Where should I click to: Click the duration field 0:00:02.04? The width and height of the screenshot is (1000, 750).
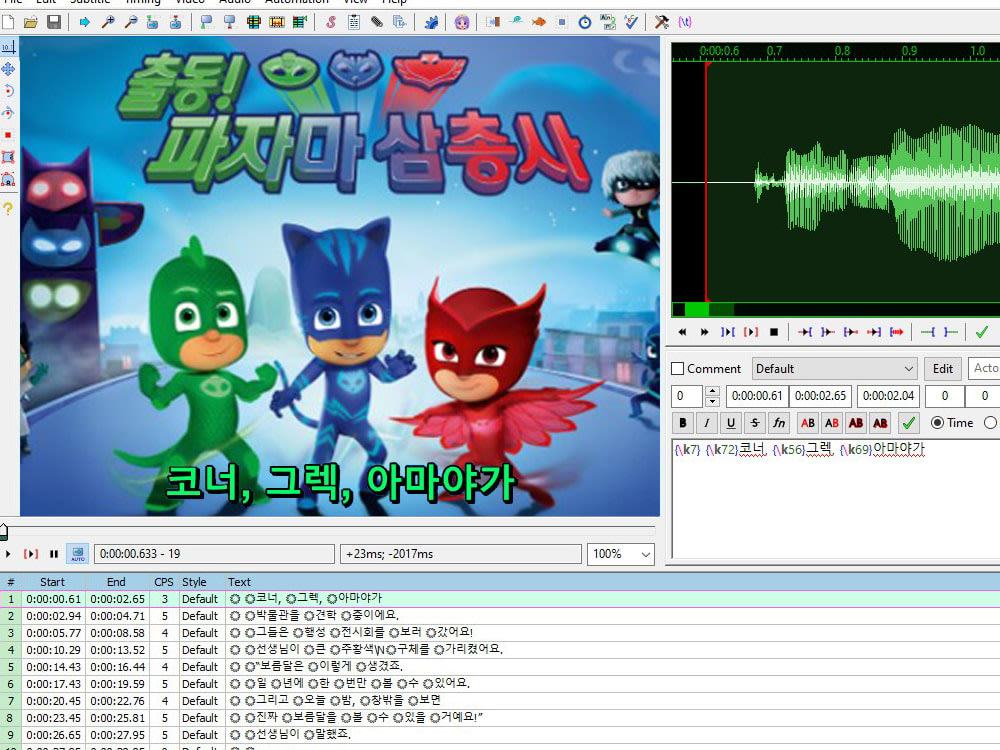tap(888, 396)
